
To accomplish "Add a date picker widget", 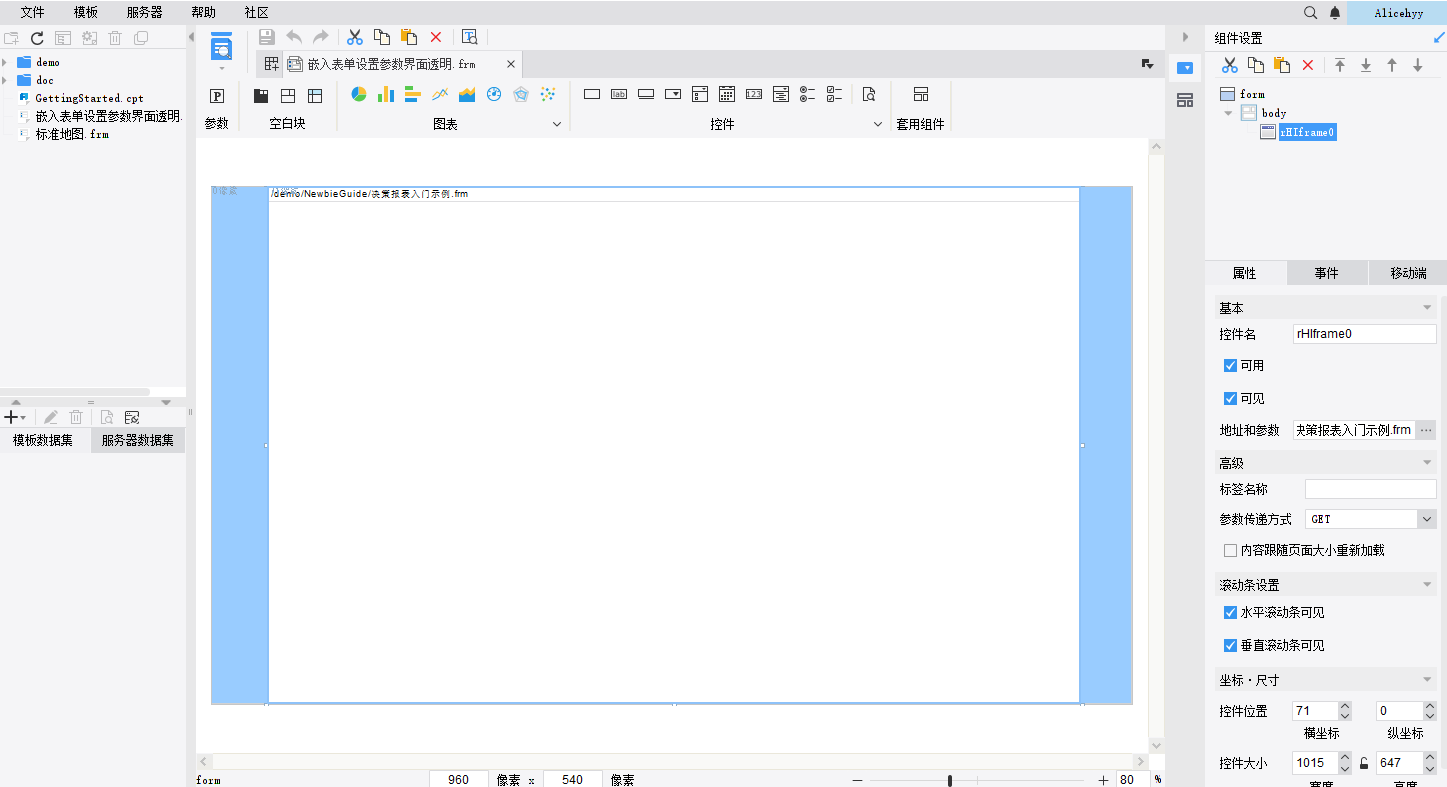I will tap(727, 94).
